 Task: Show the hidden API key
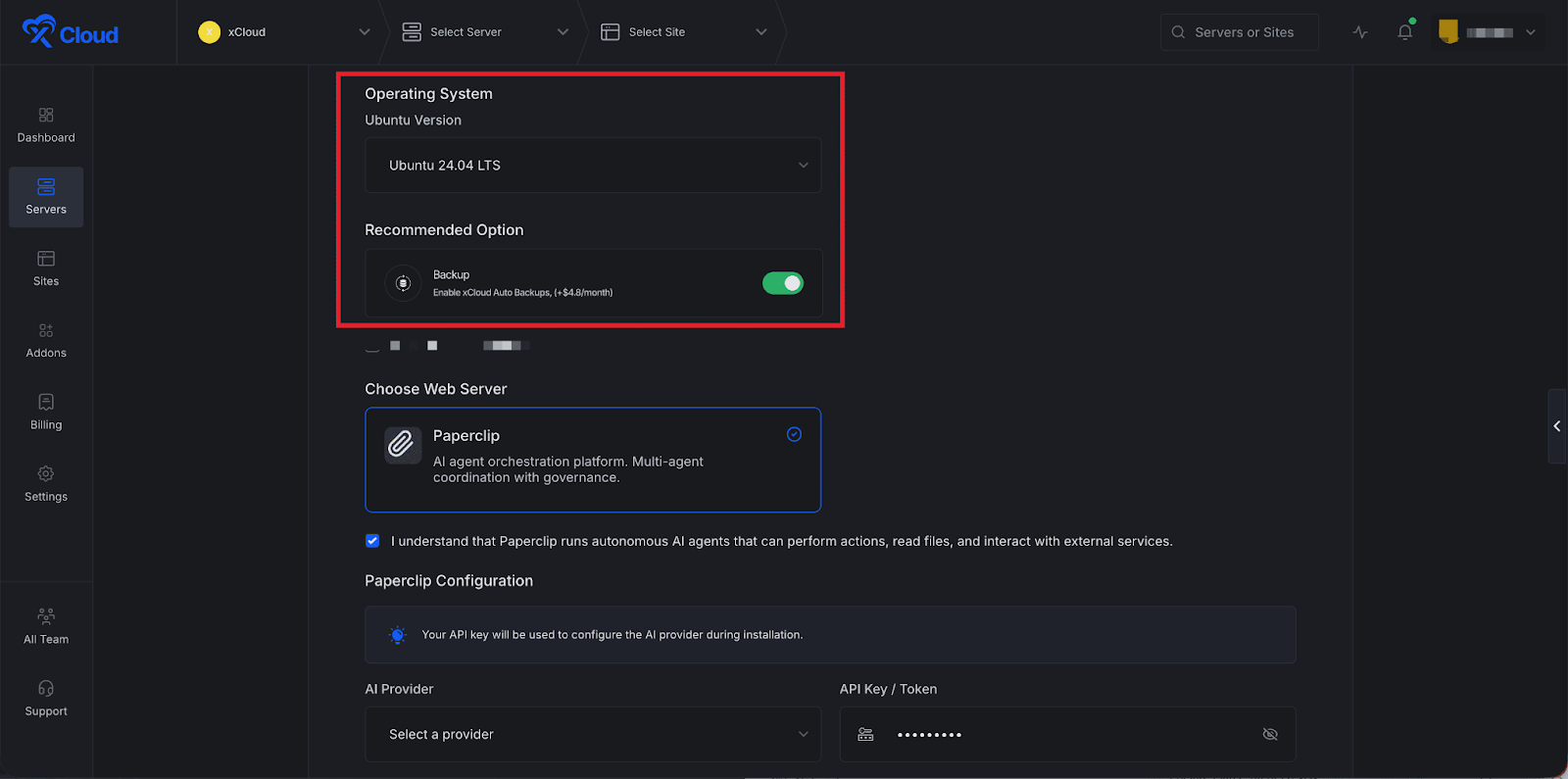click(x=1270, y=734)
